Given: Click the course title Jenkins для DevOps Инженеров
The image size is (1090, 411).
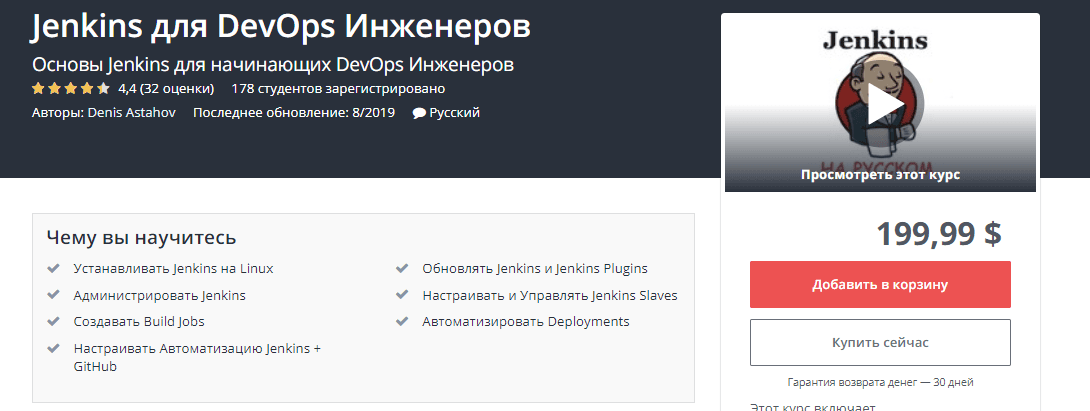Looking at the screenshot, I should [x=282, y=26].
